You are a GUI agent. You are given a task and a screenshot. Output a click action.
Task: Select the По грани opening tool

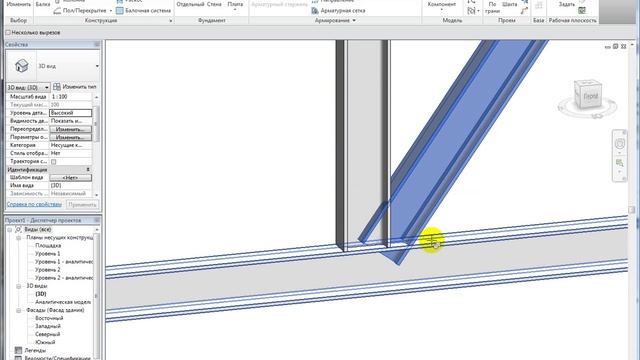[492, 7]
